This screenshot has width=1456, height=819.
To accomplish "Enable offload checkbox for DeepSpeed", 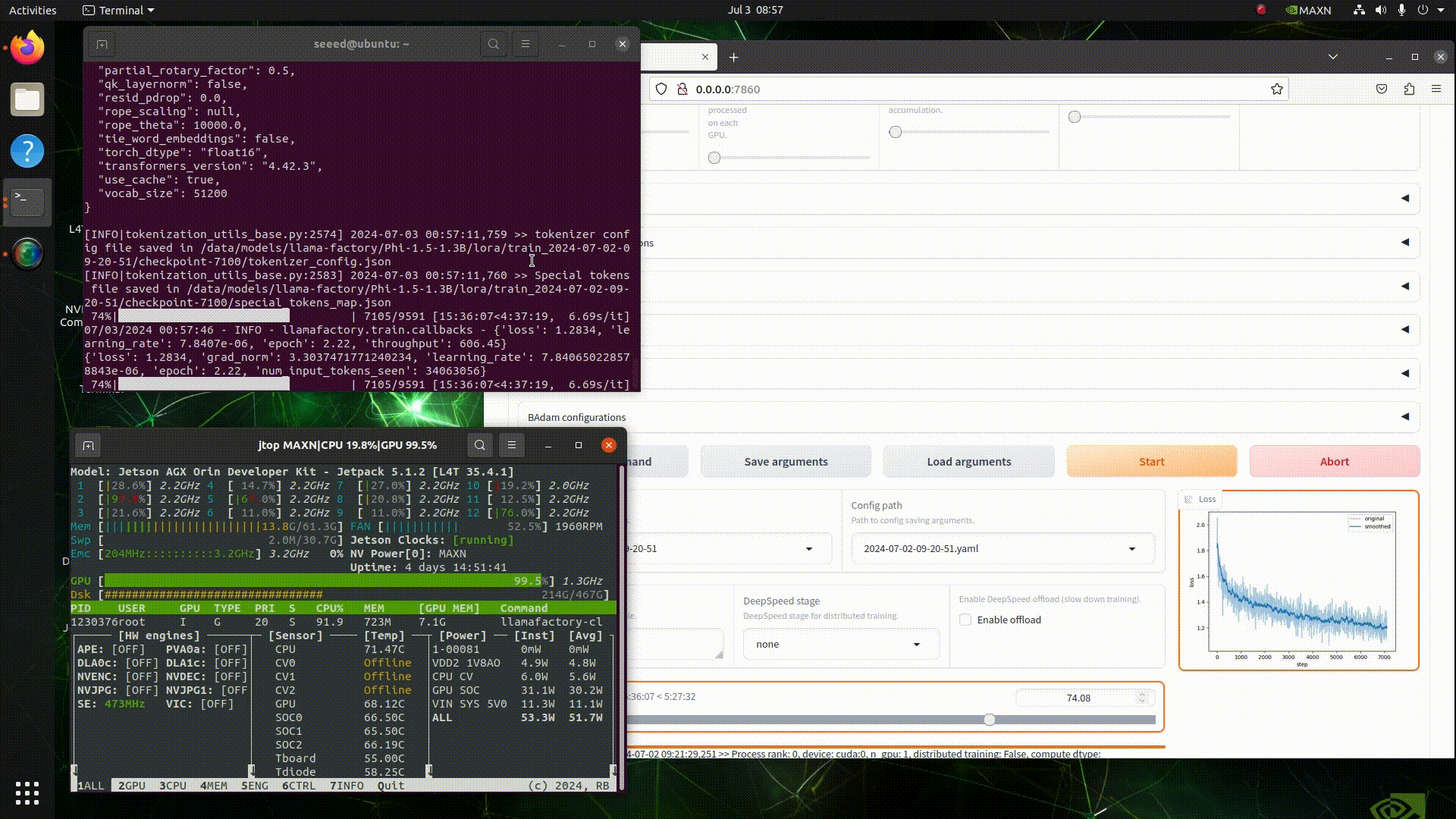I will point(965,620).
